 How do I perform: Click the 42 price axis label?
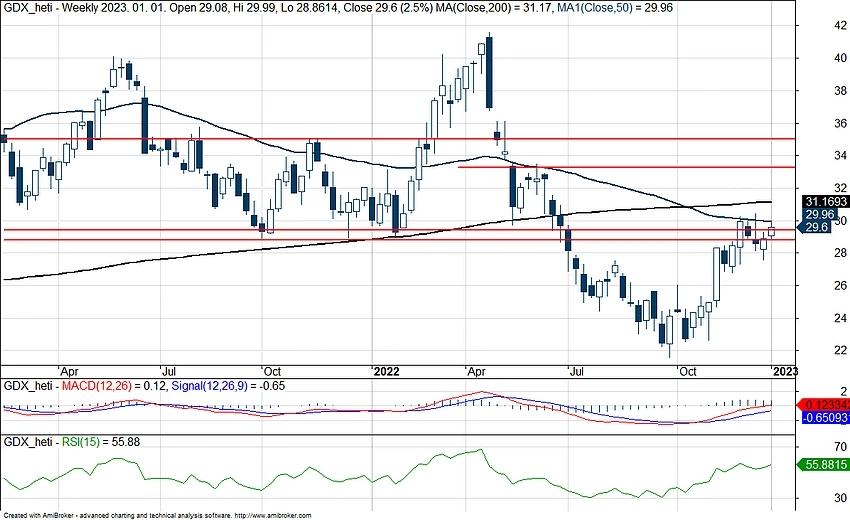(x=840, y=25)
